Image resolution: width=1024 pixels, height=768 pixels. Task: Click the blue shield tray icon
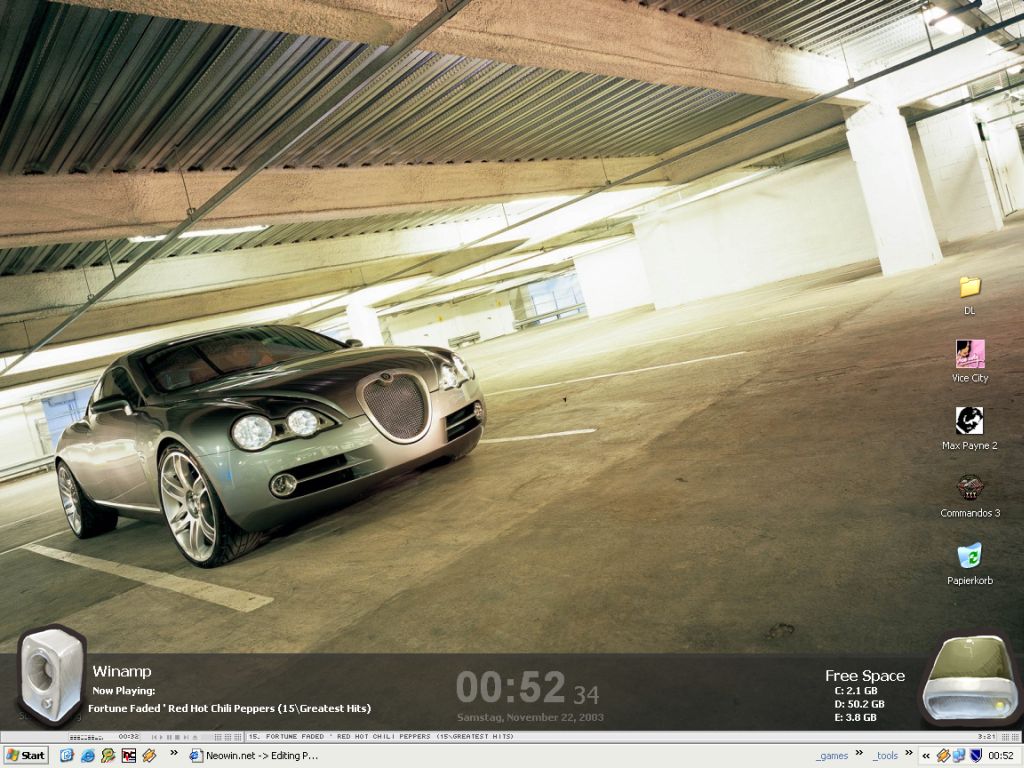click(976, 756)
